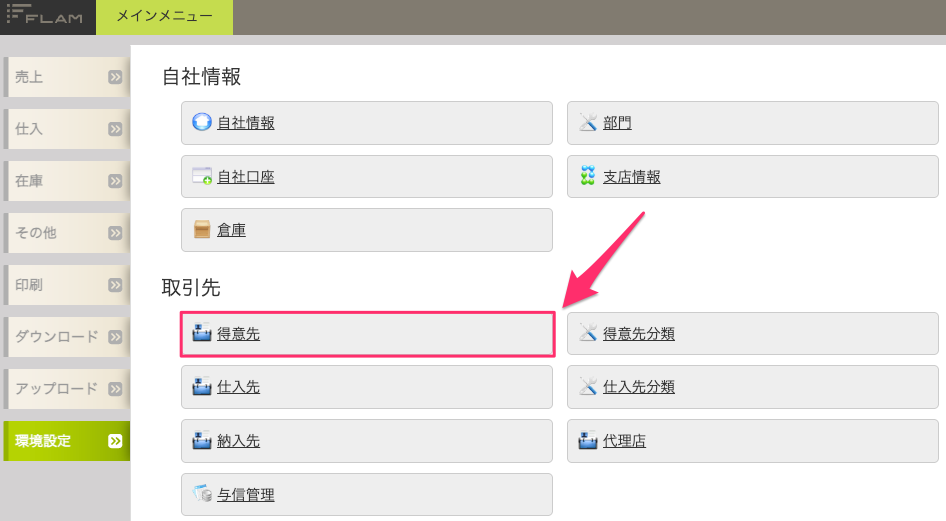Open the メインメニュー tab
The width and height of the screenshot is (946, 521).
pos(164,17)
